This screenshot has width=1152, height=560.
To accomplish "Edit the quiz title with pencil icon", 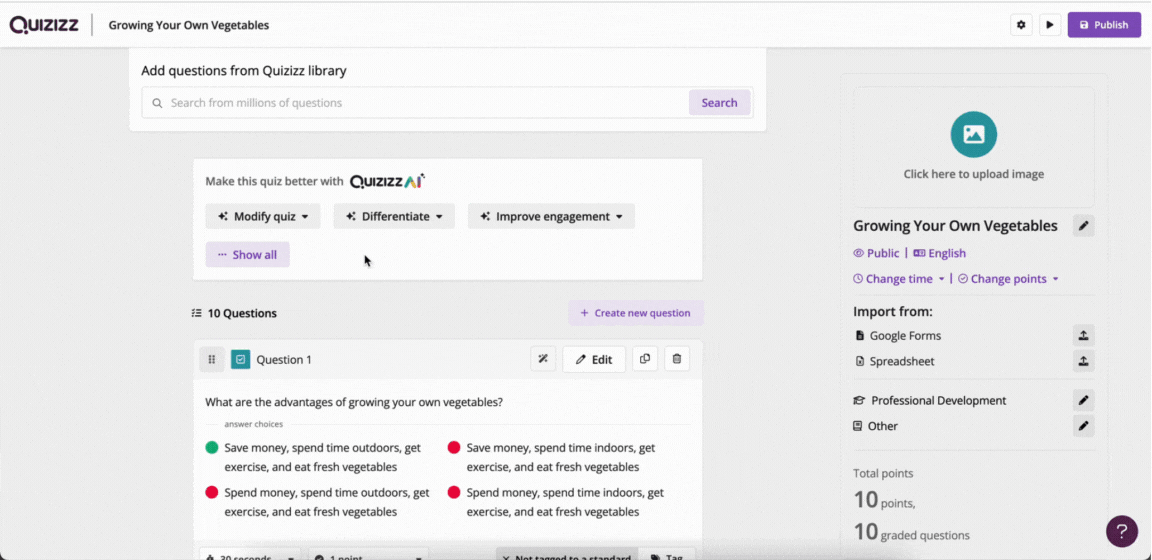I will (x=1083, y=226).
